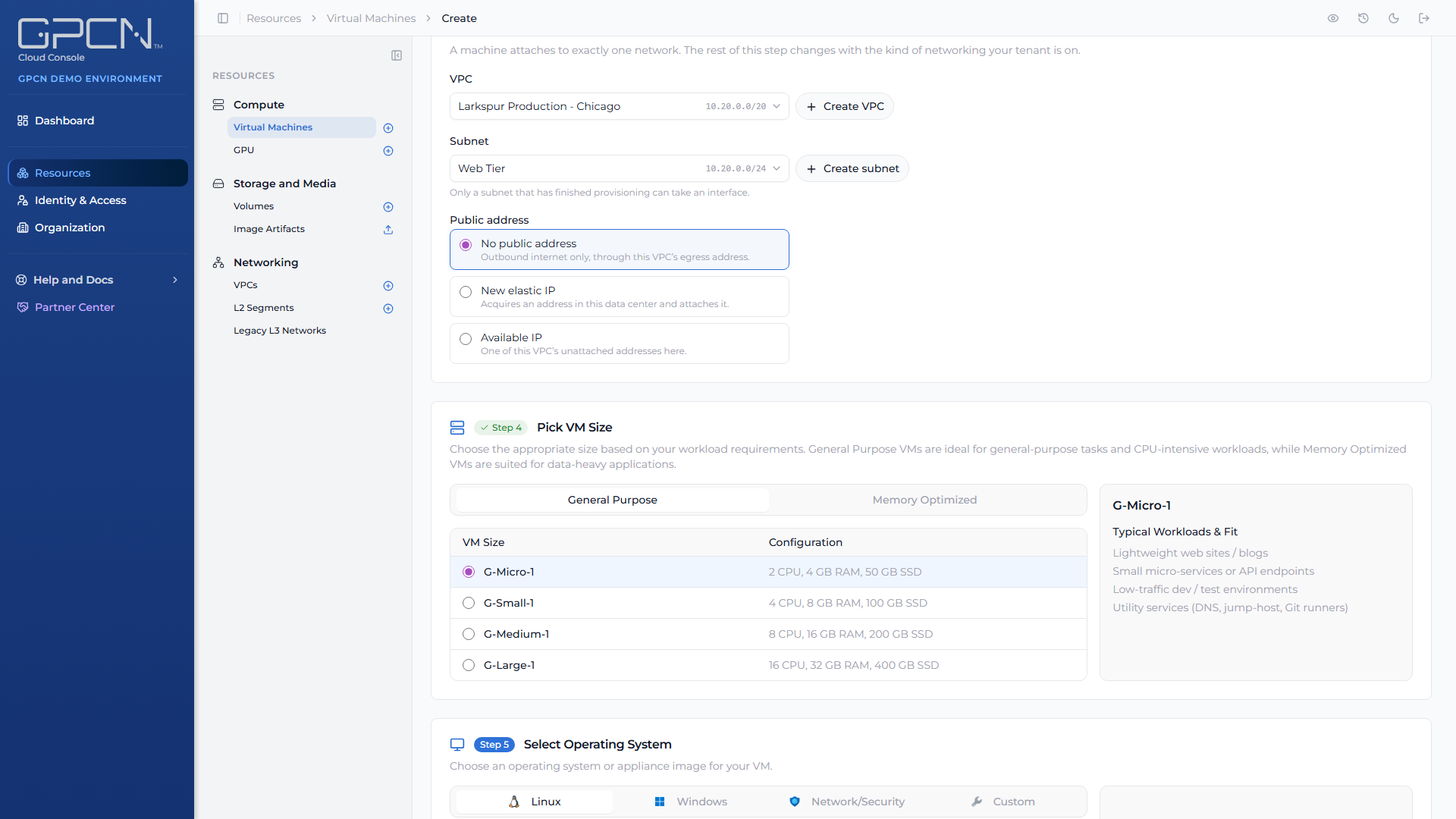Select the G-Small-1 VM size
1456x819 pixels.
767,603
